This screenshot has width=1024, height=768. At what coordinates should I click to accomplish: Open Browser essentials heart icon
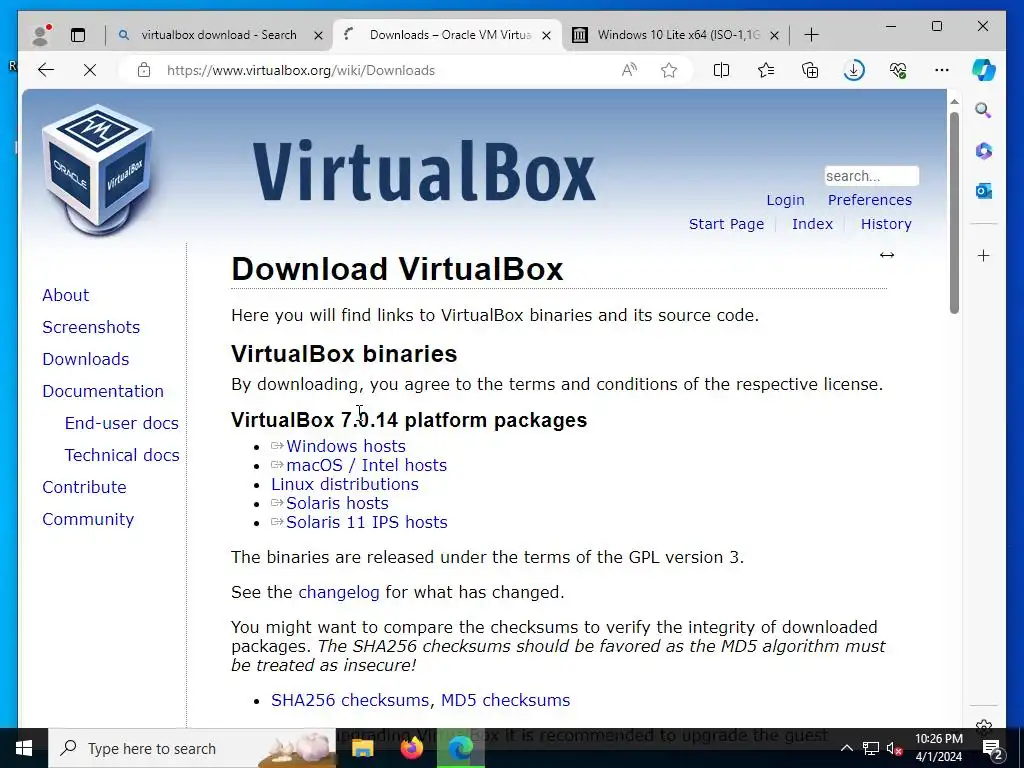pyautogui.click(x=898, y=70)
